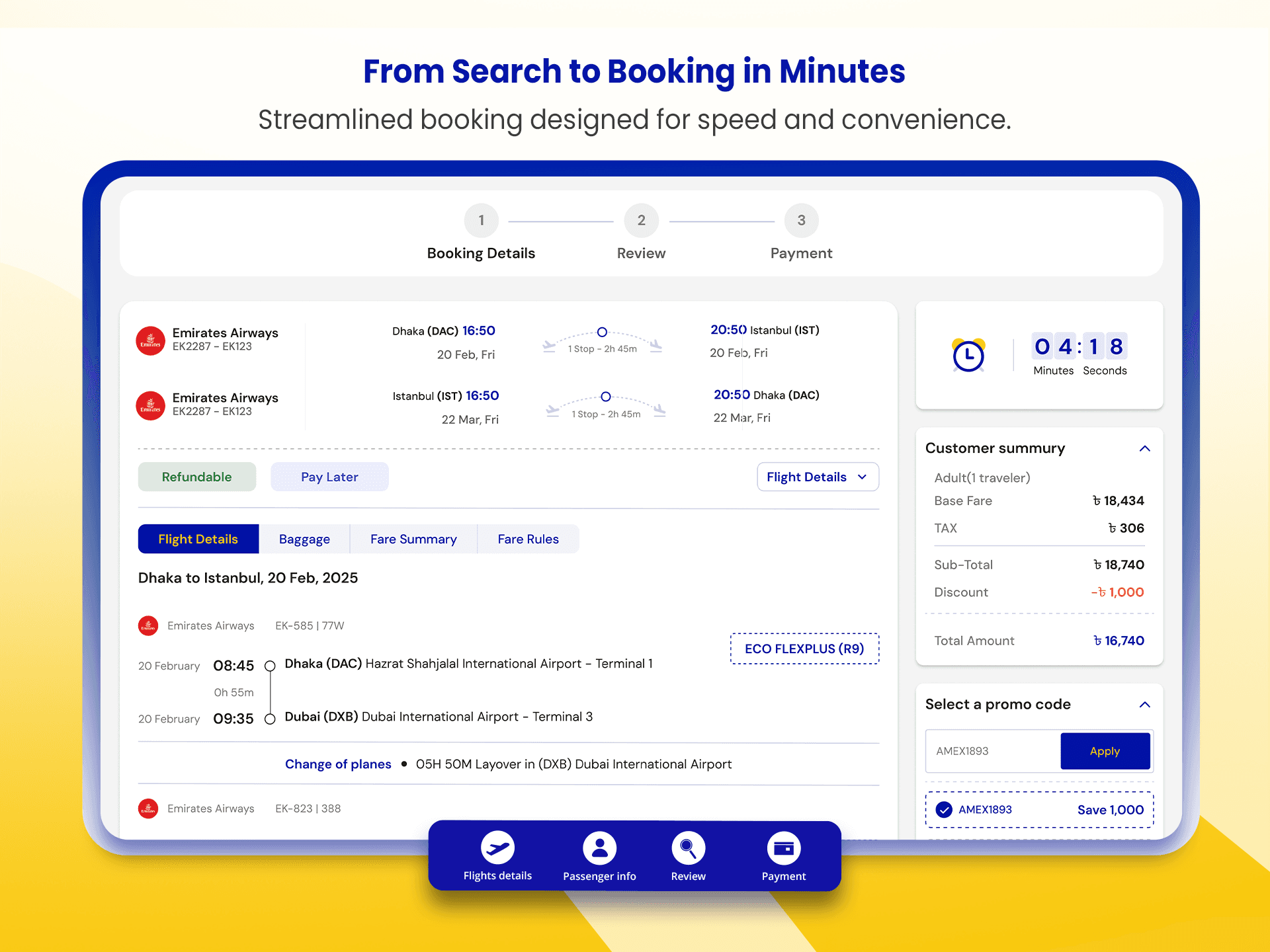Open Review magnifier icon in bottom bar
Viewport: 1270px width, 952px height.
pyautogui.click(x=689, y=848)
